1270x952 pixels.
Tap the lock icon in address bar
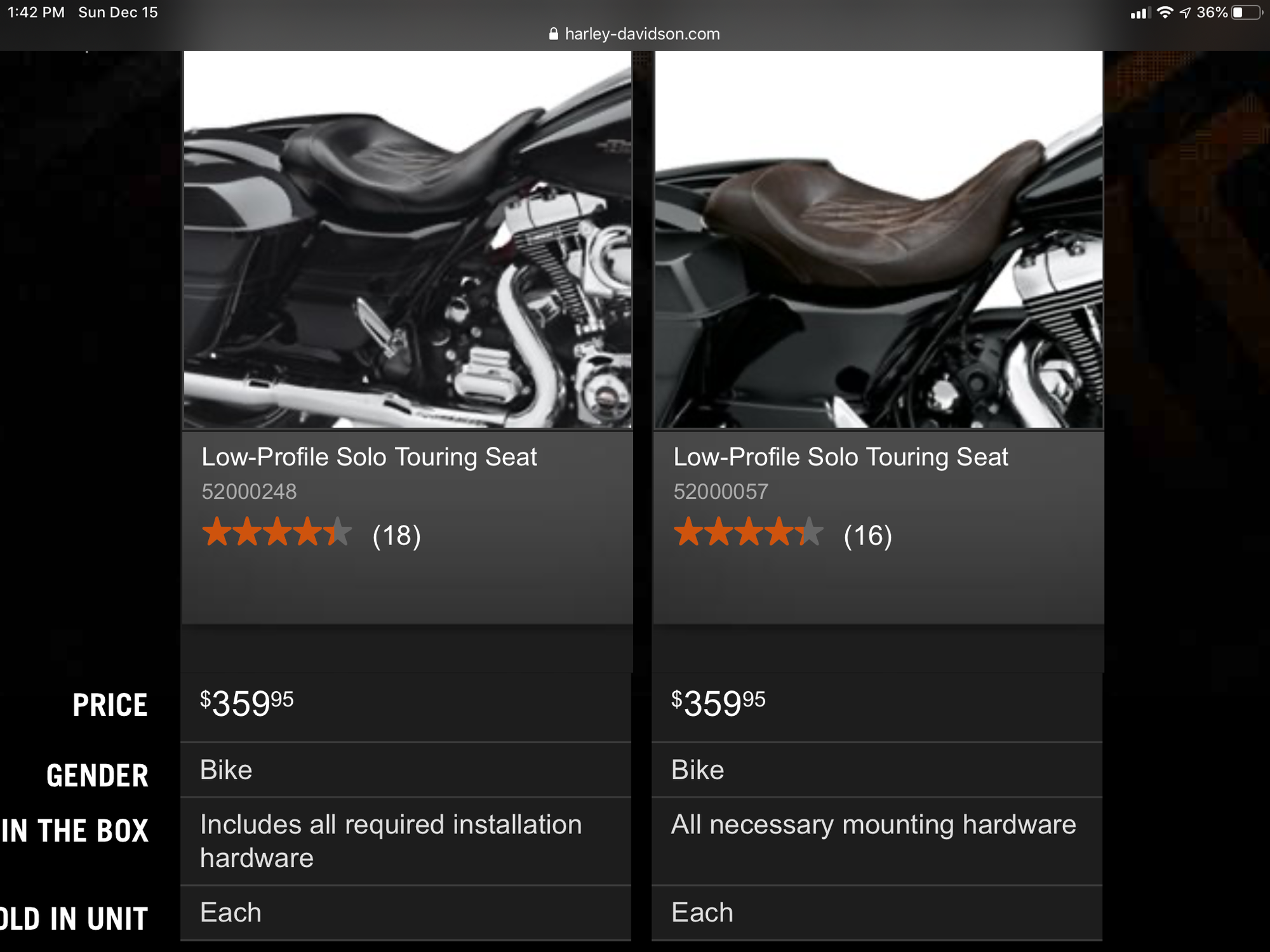coord(554,34)
